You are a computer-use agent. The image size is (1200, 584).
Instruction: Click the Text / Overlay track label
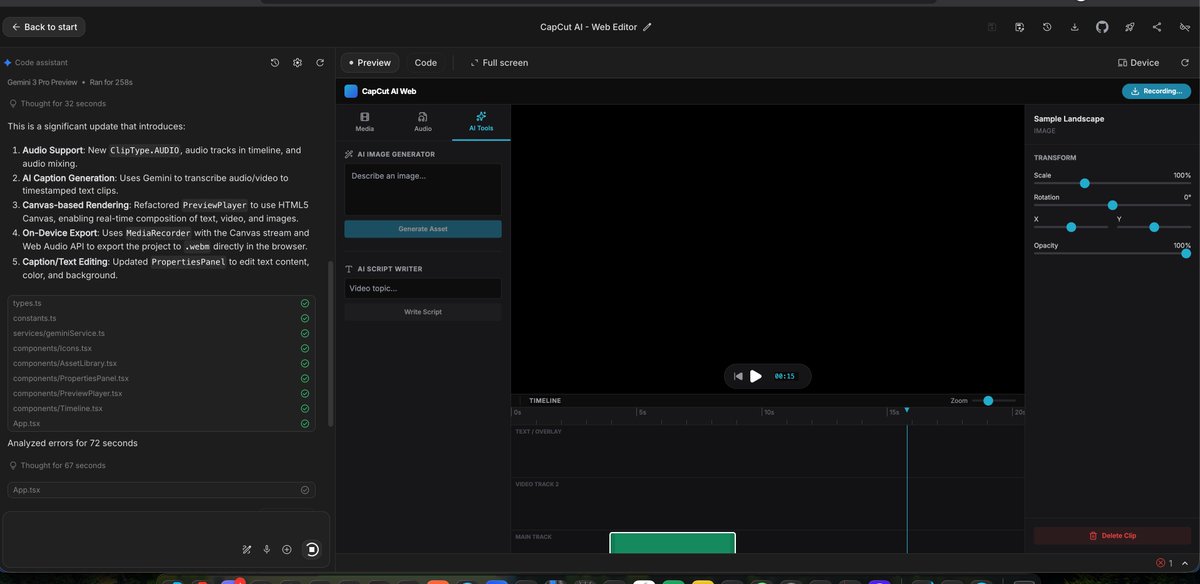coord(538,432)
